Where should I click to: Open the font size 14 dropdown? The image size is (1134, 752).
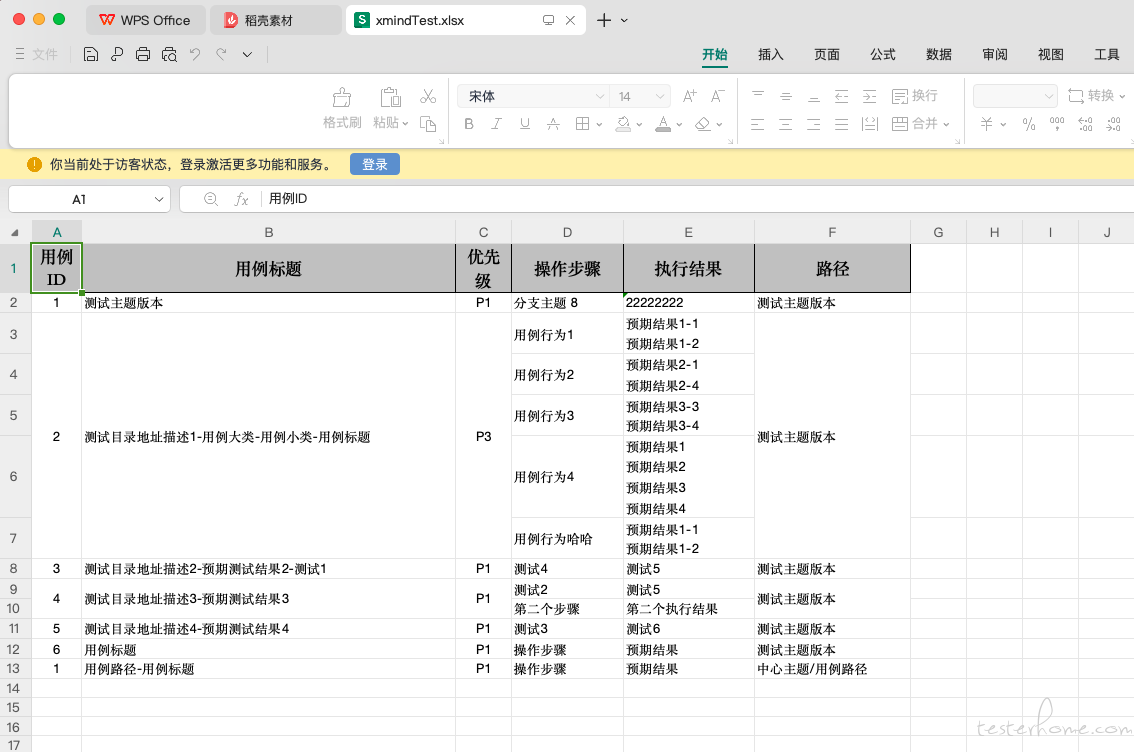(x=660, y=96)
